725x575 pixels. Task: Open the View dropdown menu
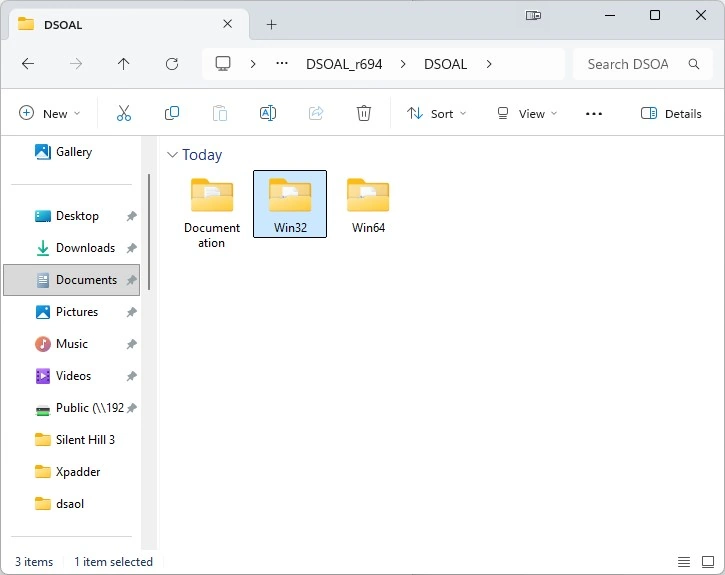[x=527, y=113]
